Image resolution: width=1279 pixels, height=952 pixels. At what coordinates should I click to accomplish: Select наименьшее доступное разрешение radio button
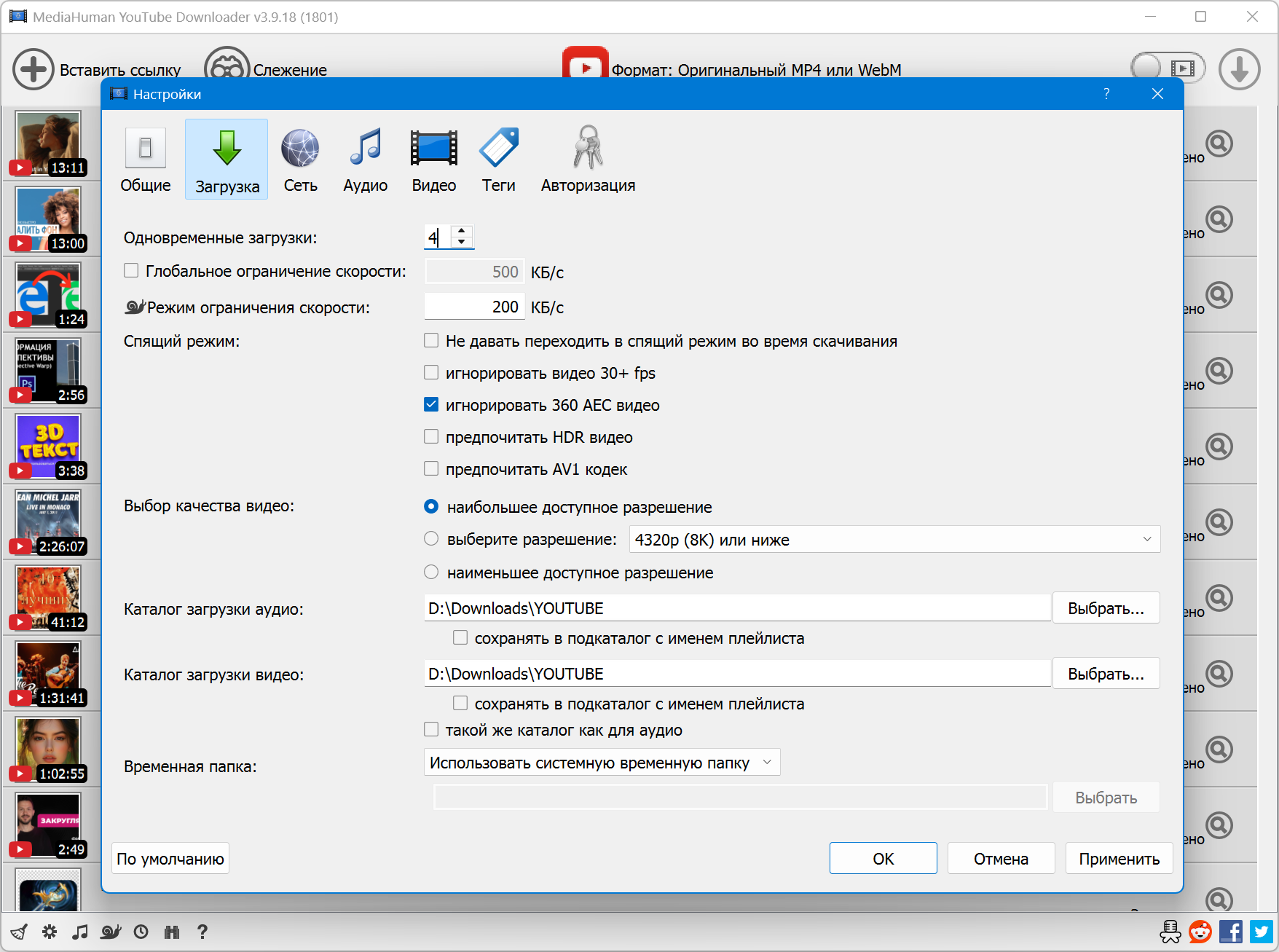431,573
